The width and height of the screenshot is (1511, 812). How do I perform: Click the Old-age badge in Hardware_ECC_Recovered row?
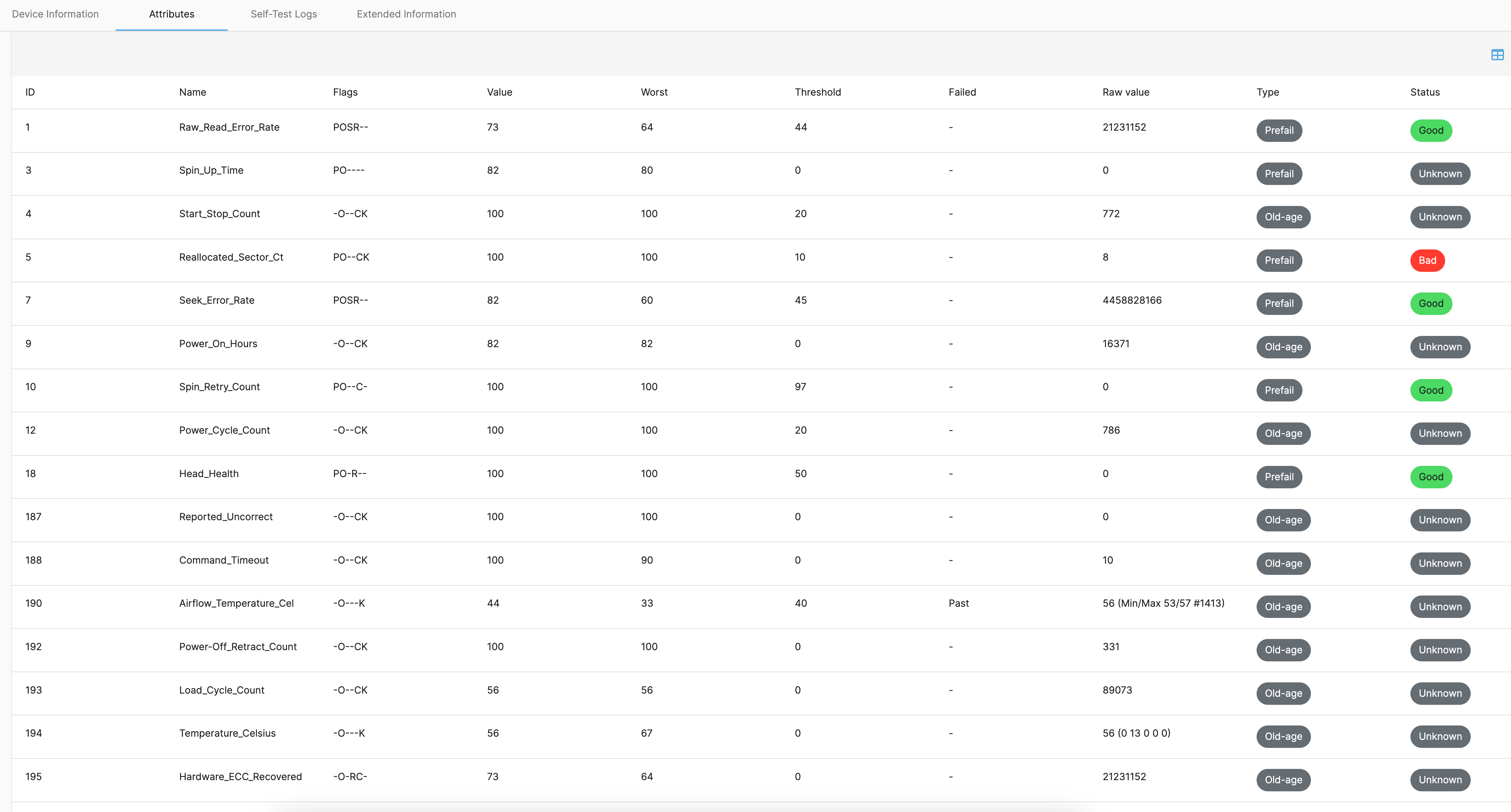pyautogui.click(x=1283, y=780)
